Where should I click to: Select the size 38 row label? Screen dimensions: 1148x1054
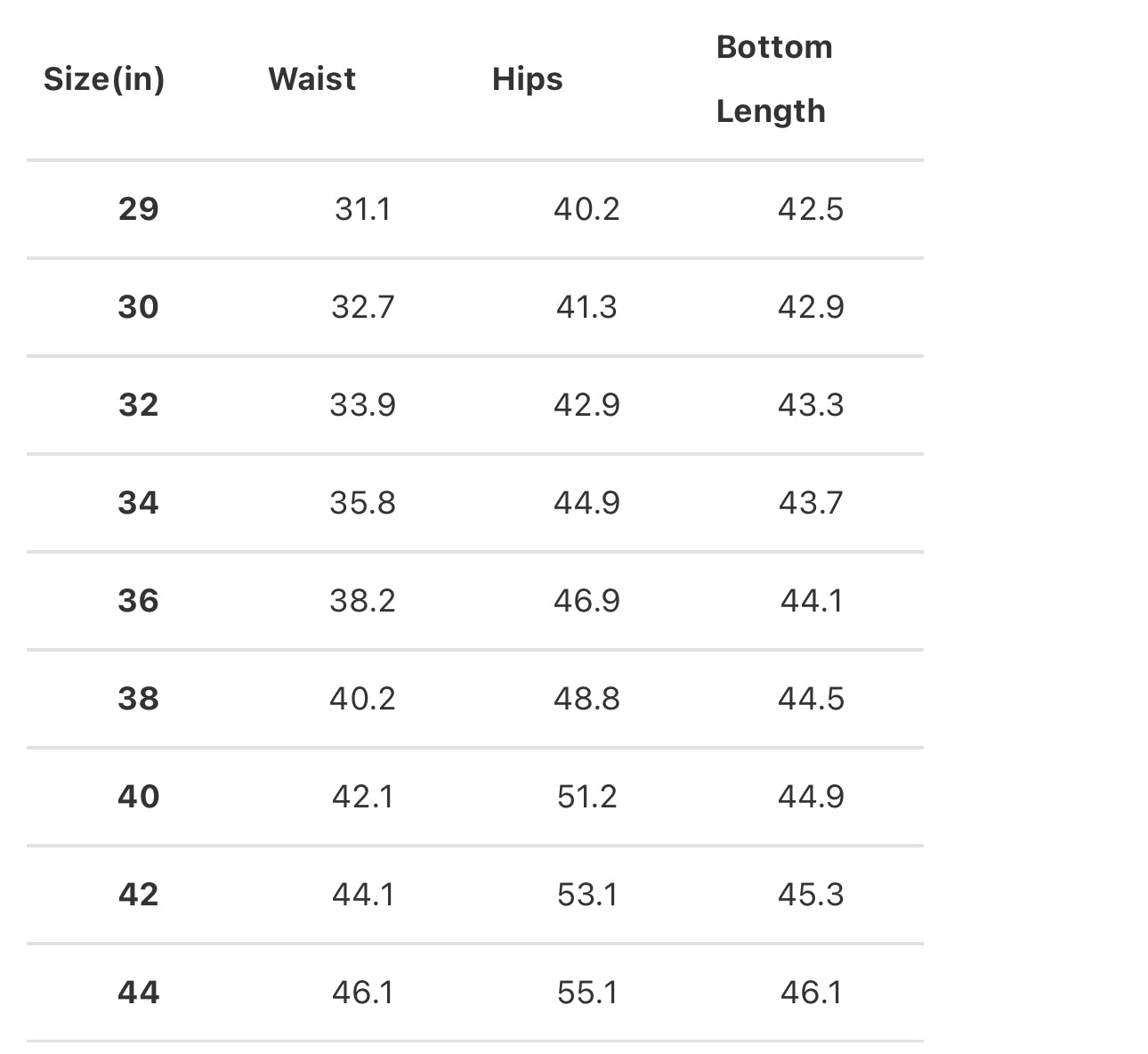point(138,699)
